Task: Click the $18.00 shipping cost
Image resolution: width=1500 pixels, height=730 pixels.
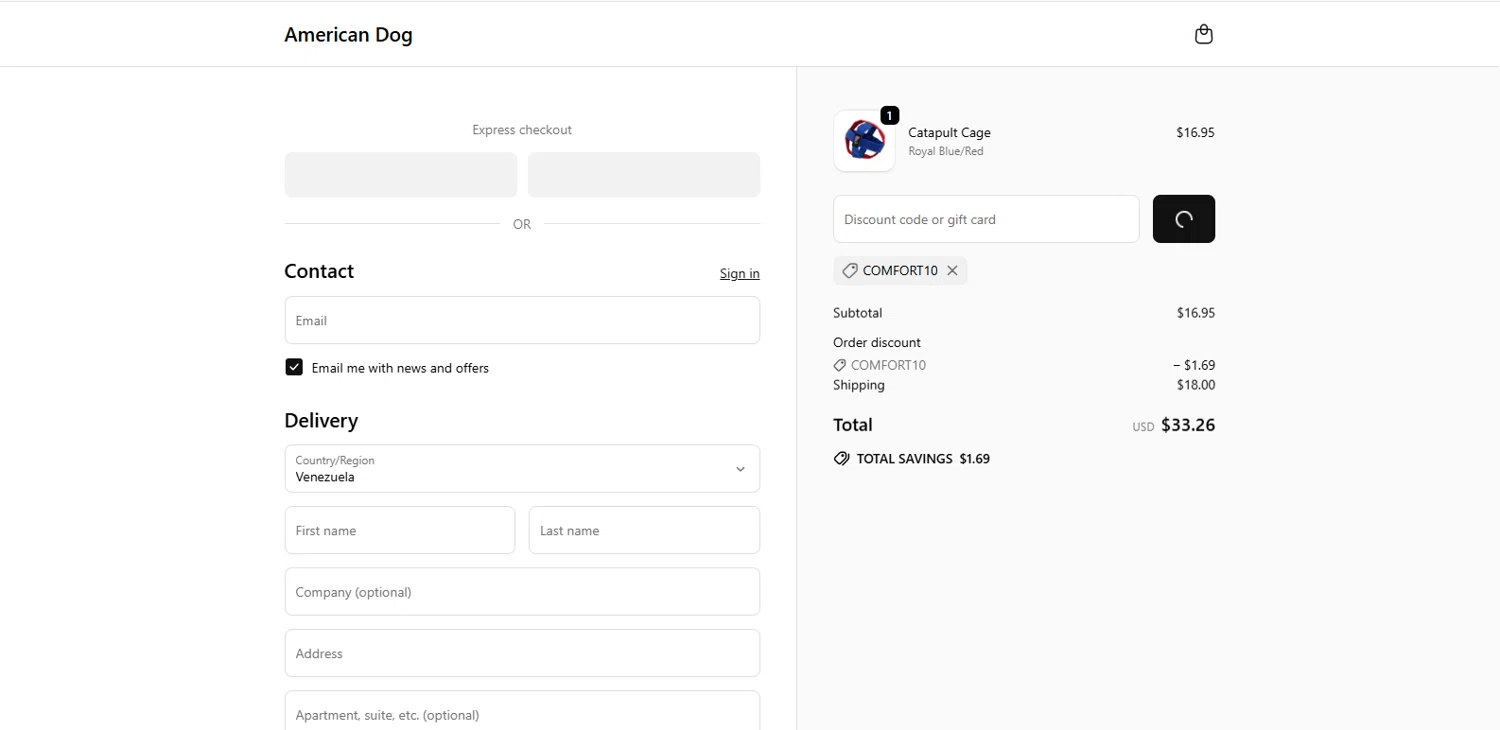Action: pyautogui.click(x=1196, y=385)
